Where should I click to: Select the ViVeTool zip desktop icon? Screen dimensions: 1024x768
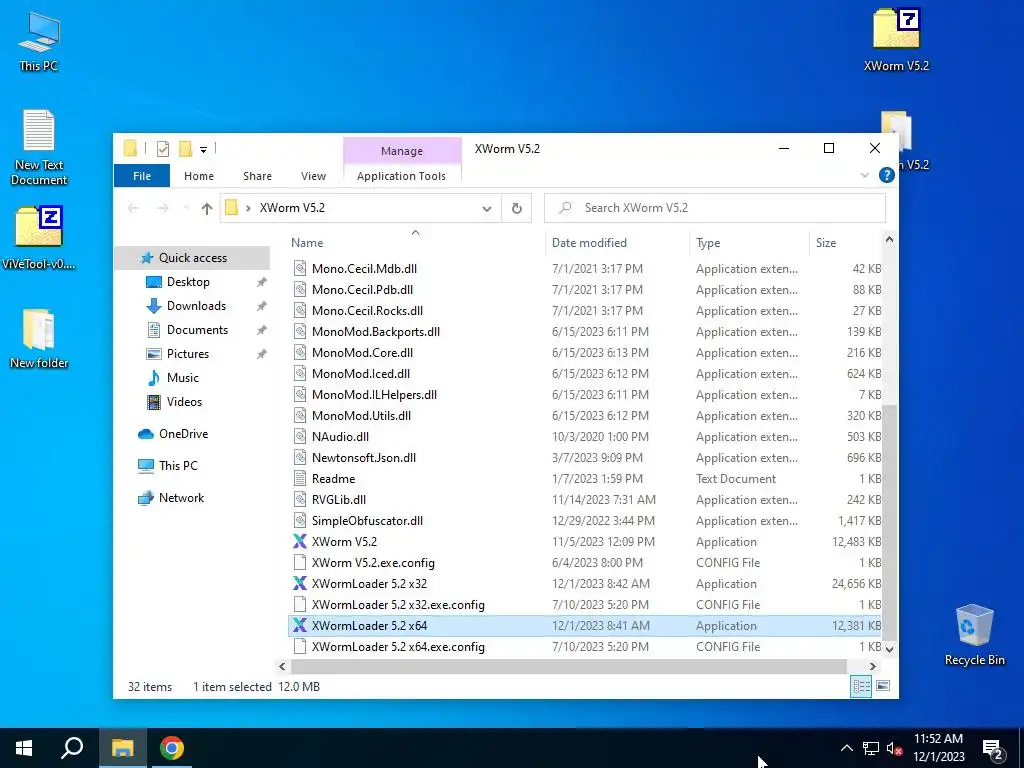(39, 237)
